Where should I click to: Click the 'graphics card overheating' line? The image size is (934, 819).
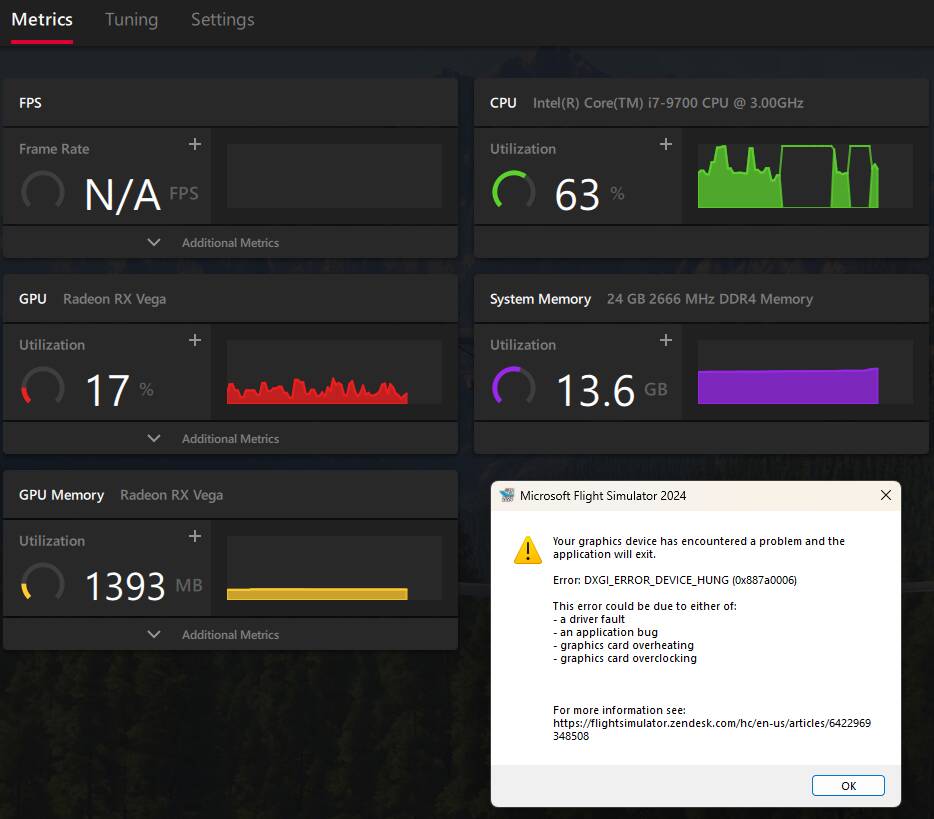pyautogui.click(x=623, y=645)
